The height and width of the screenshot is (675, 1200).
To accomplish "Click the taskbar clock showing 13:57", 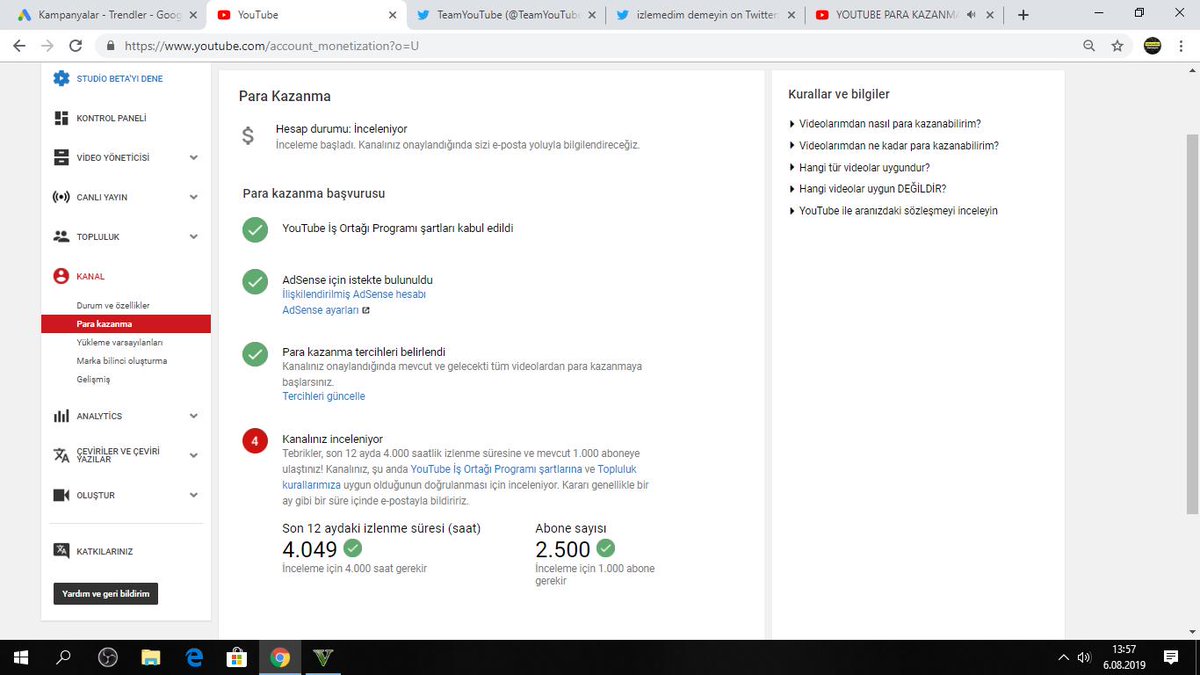I will click(x=1127, y=657).
